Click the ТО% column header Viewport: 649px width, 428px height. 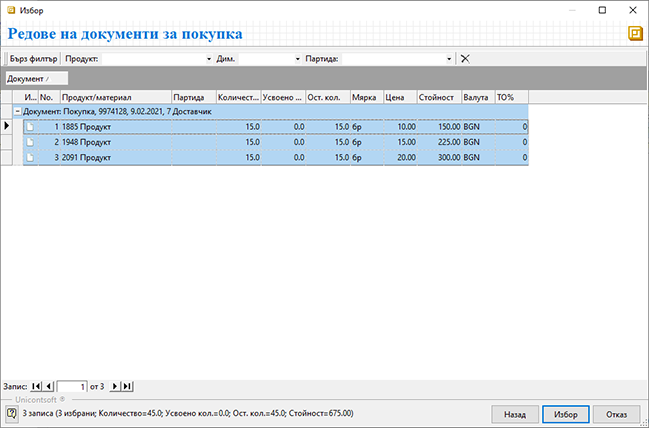(x=512, y=97)
